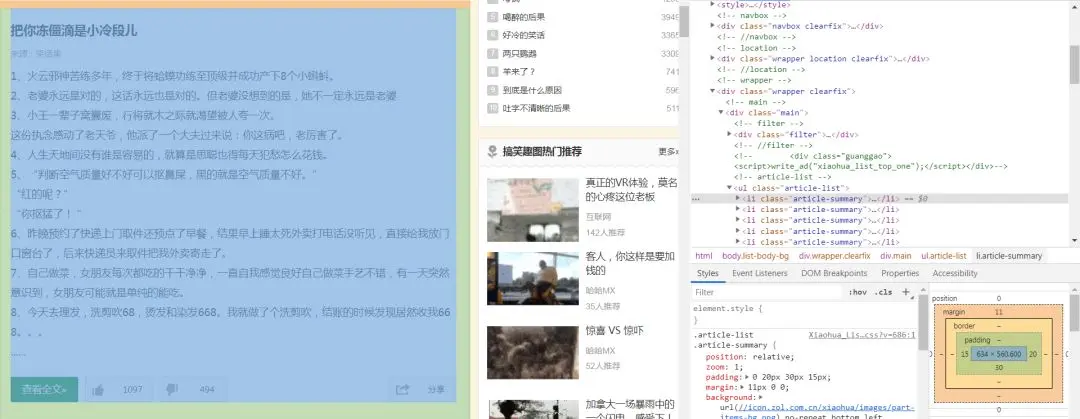Viewport: 1080px width, 419px height.
Task: Select the html breadcrumb
Action: [704, 256]
